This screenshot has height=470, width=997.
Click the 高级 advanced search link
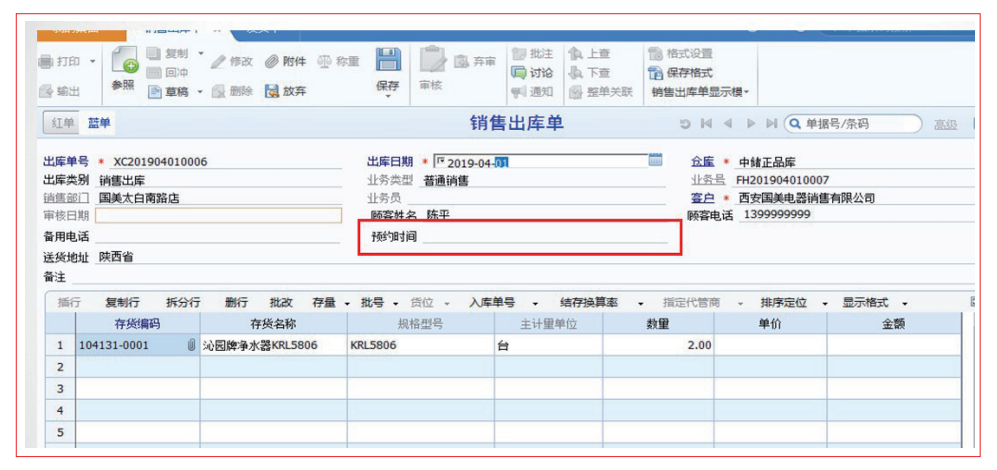[944, 124]
